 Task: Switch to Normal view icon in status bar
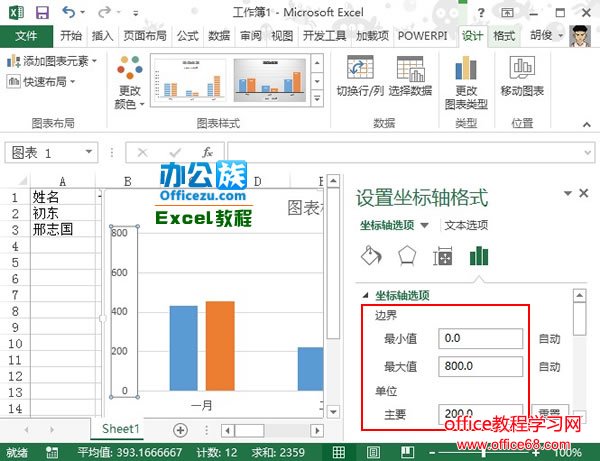point(339,452)
